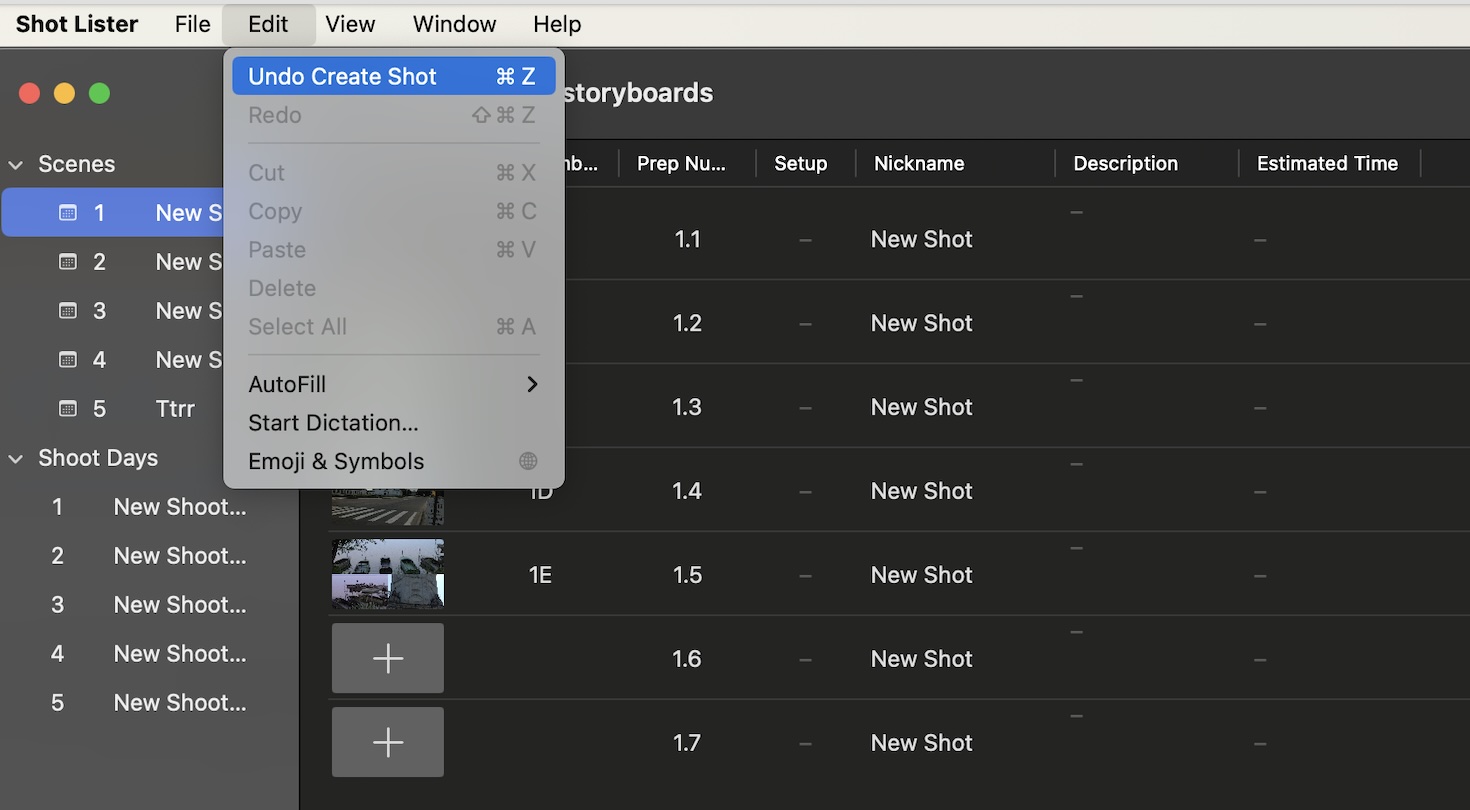
Task: Click New Shot nickname in row 1.7
Action: click(921, 743)
